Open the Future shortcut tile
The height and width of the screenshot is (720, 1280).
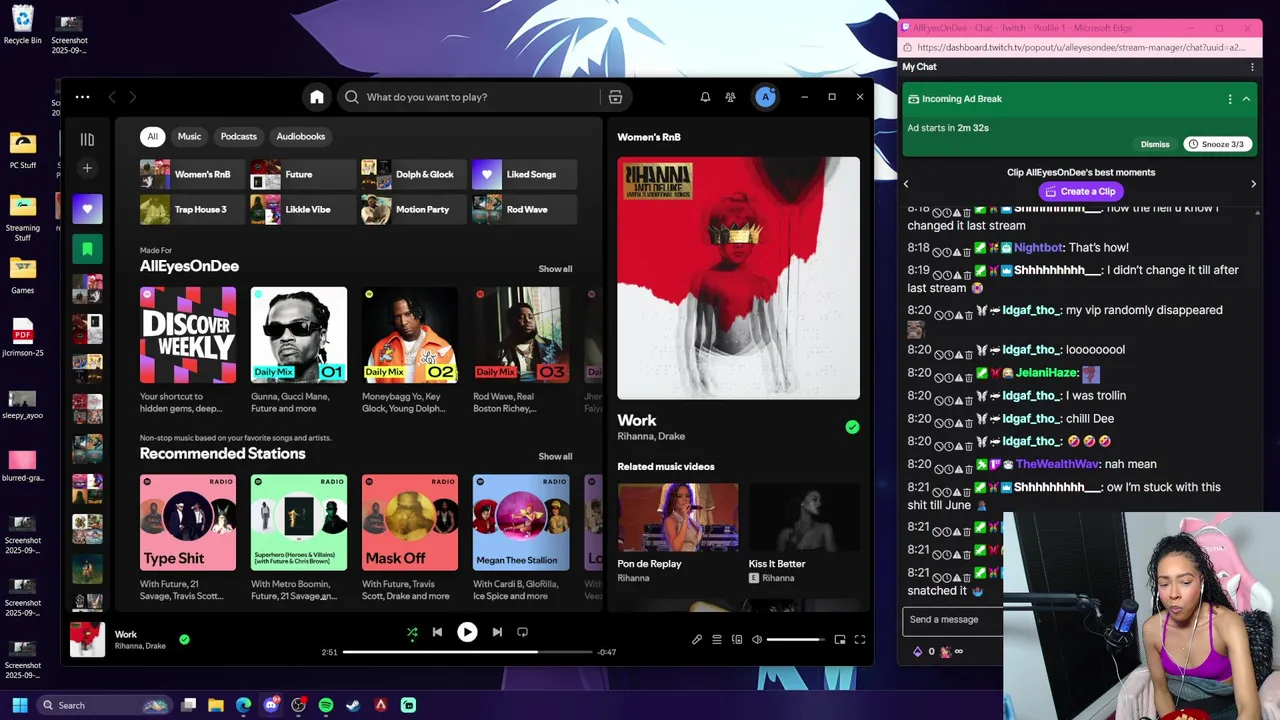click(x=303, y=174)
